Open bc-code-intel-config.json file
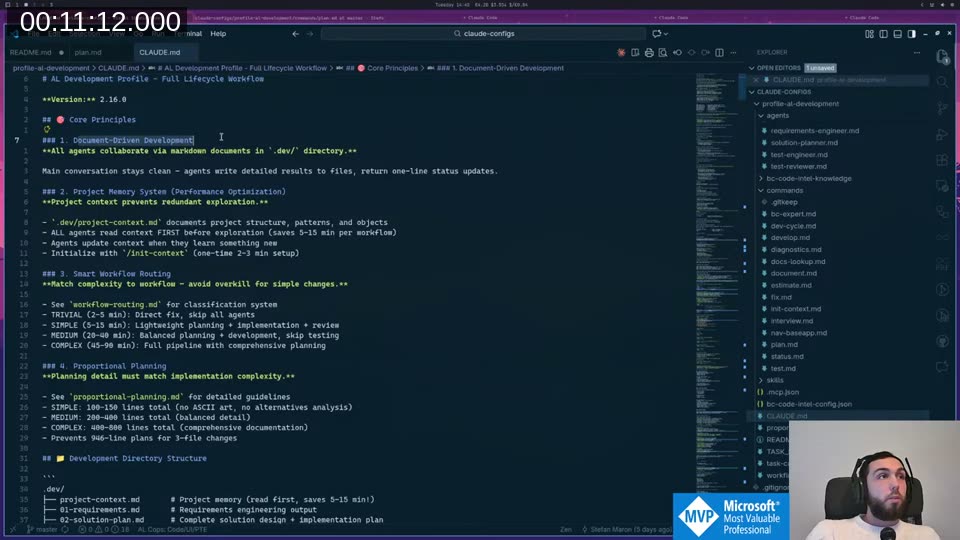 click(809, 404)
